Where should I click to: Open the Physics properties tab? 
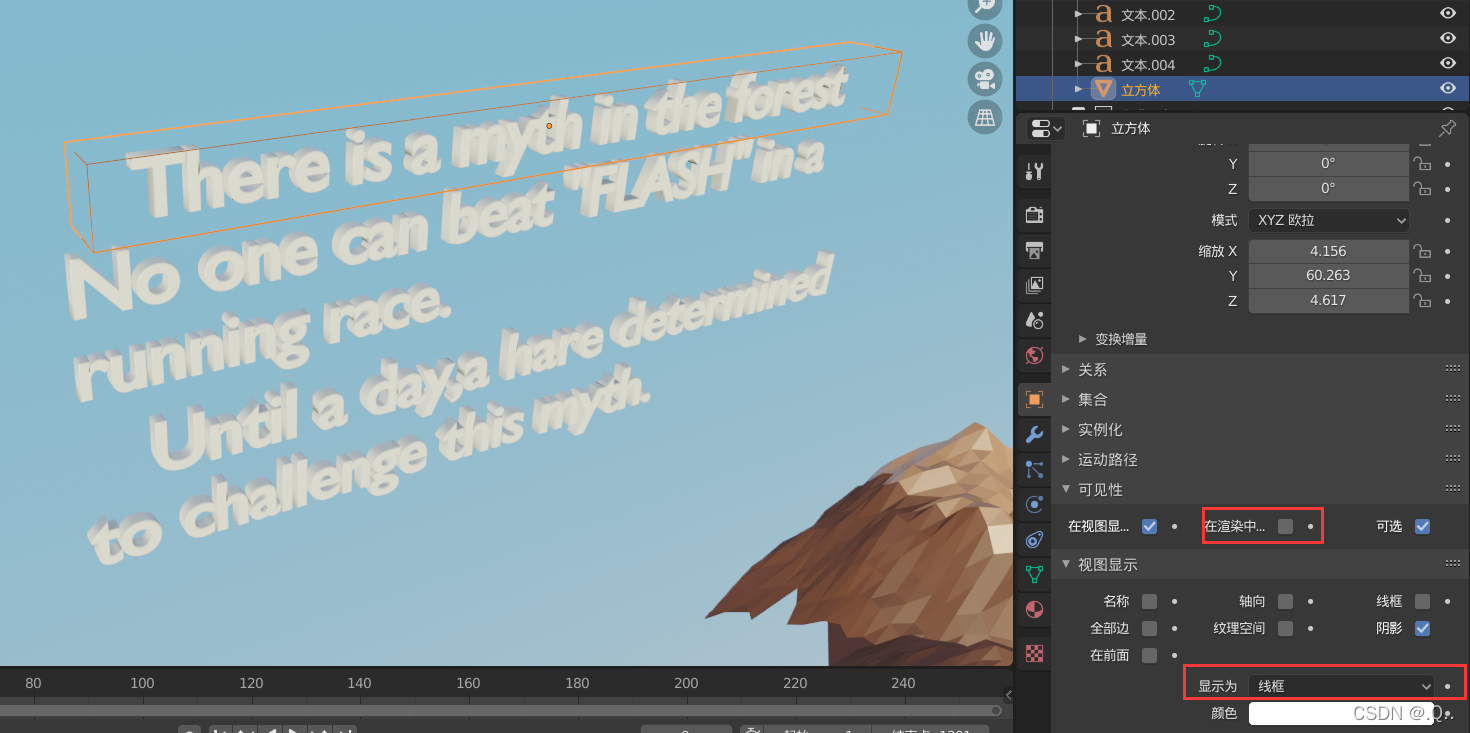(1034, 504)
